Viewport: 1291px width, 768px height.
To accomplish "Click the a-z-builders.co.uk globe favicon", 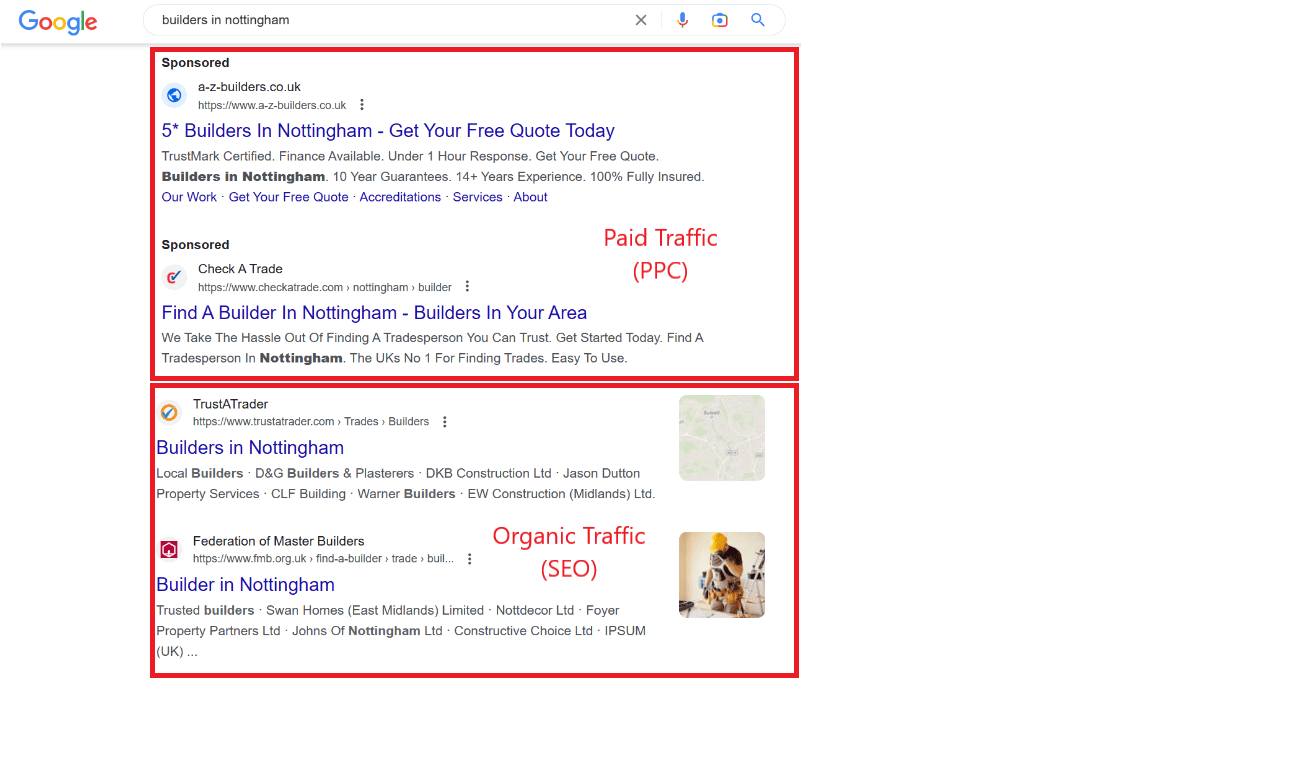I will (175, 95).
